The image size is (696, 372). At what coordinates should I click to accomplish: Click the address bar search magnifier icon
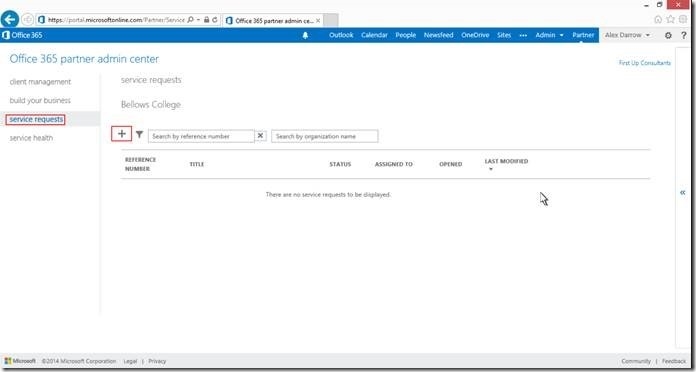(190, 20)
